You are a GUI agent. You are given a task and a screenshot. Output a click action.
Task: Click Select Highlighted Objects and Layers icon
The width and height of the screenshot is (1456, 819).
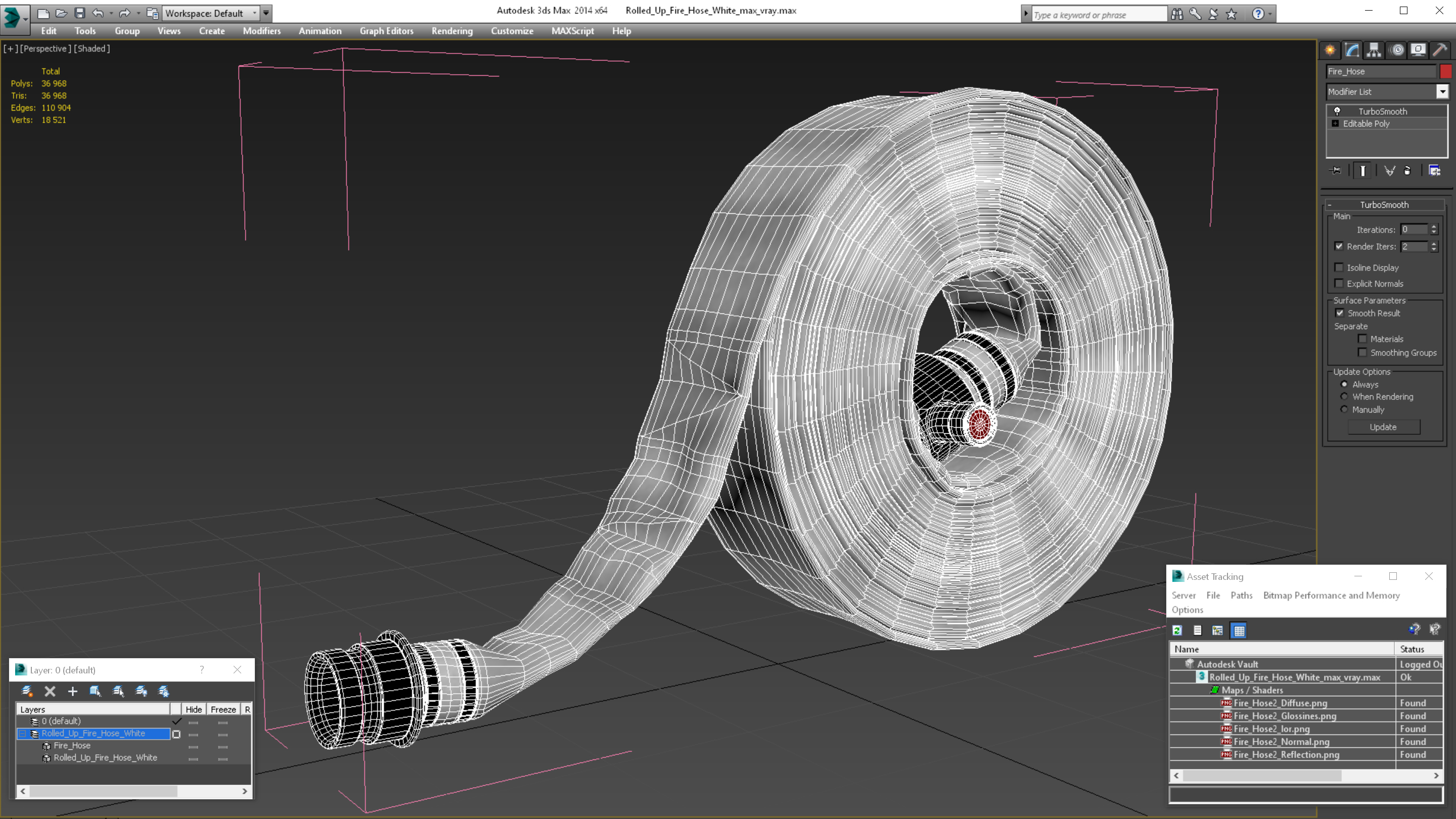[x=95, y=691]
